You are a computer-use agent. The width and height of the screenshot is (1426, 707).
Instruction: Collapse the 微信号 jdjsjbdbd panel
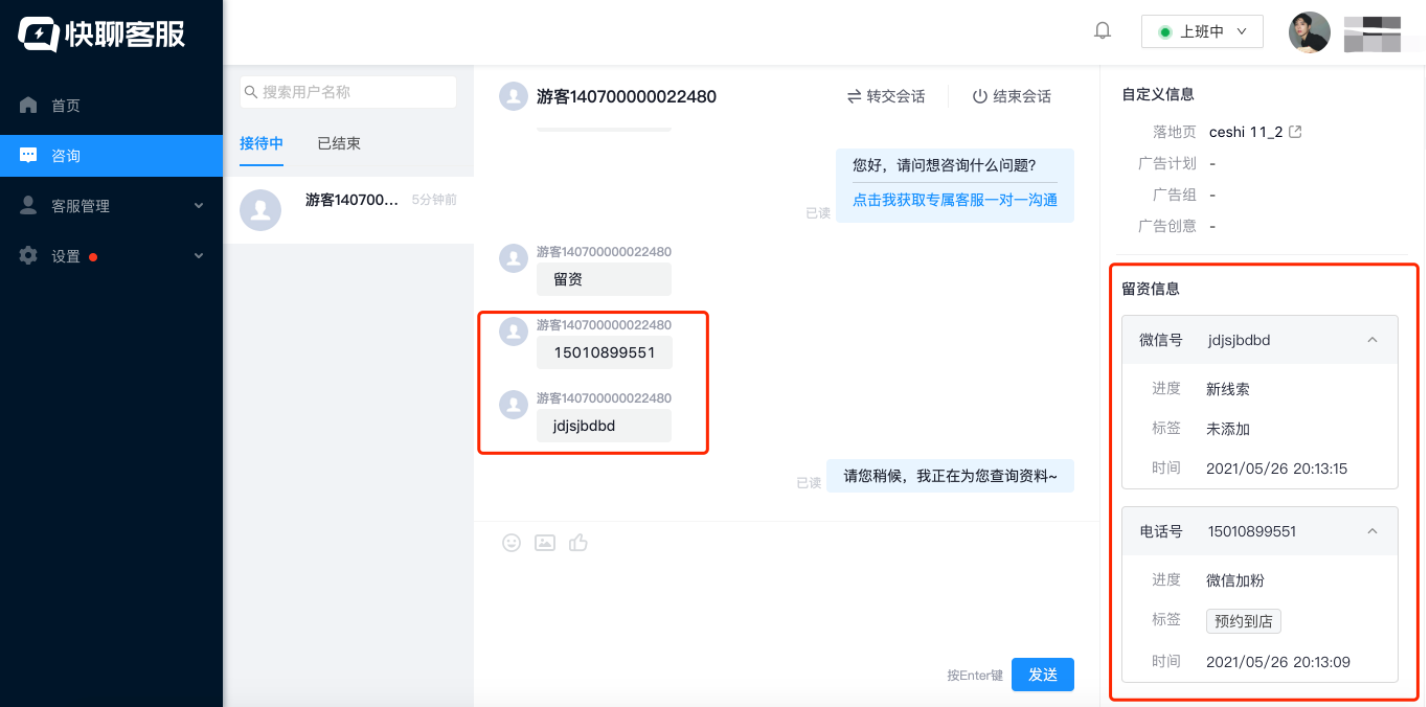click(x=1372, y=339)
